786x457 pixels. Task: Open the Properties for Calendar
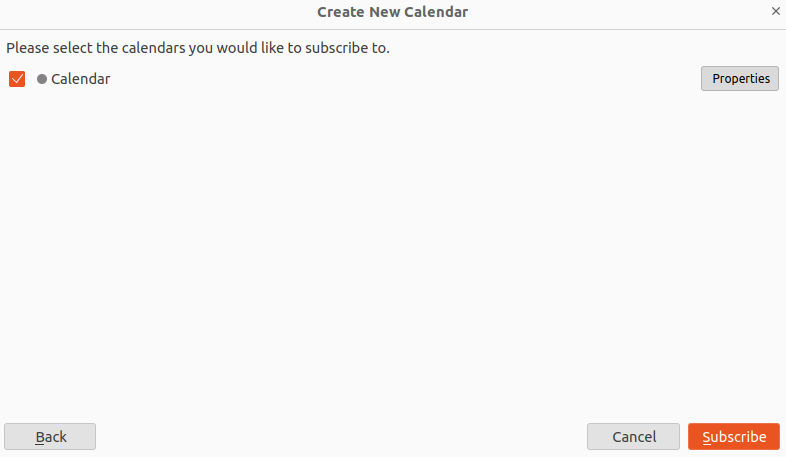point(740,79)
